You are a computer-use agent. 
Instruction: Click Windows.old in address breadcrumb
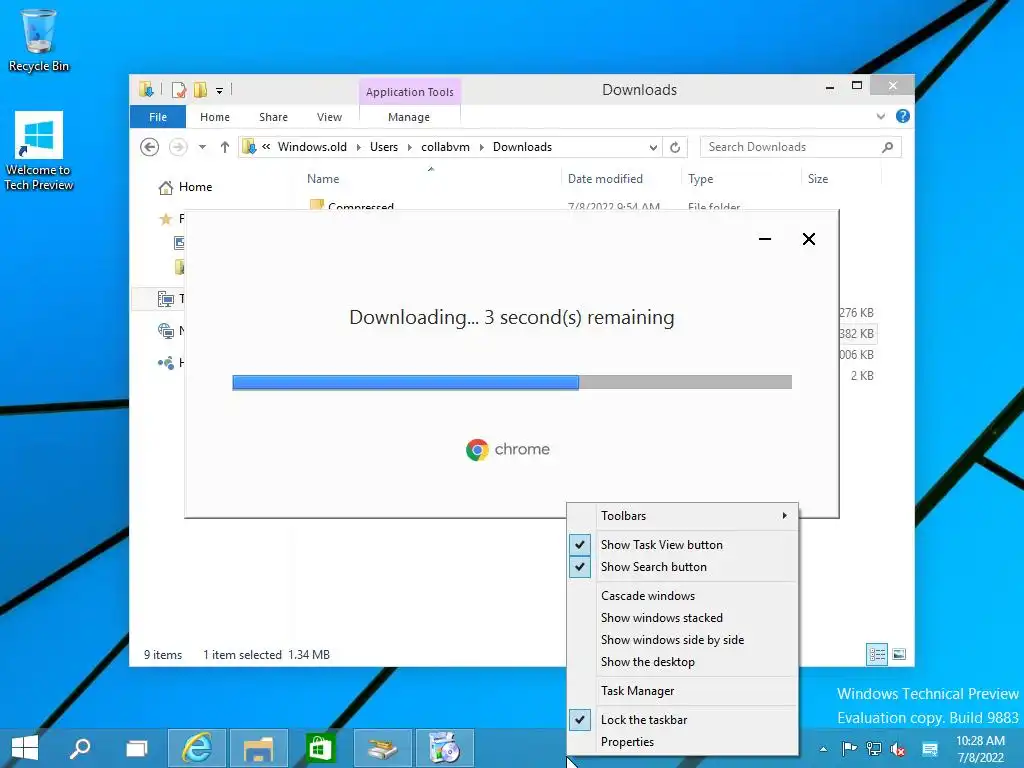click(x=312, y=147)
